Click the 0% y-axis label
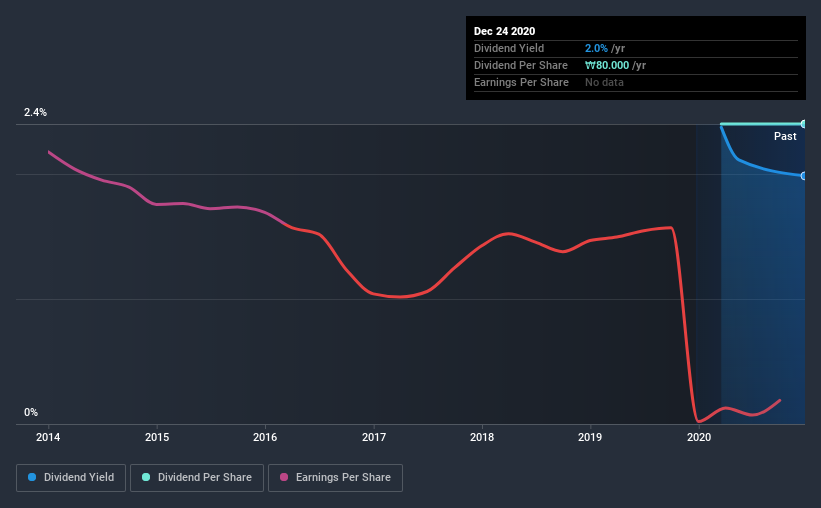Image resolution: width=821 pixels, height=508 pixels. tap(31, 412)
